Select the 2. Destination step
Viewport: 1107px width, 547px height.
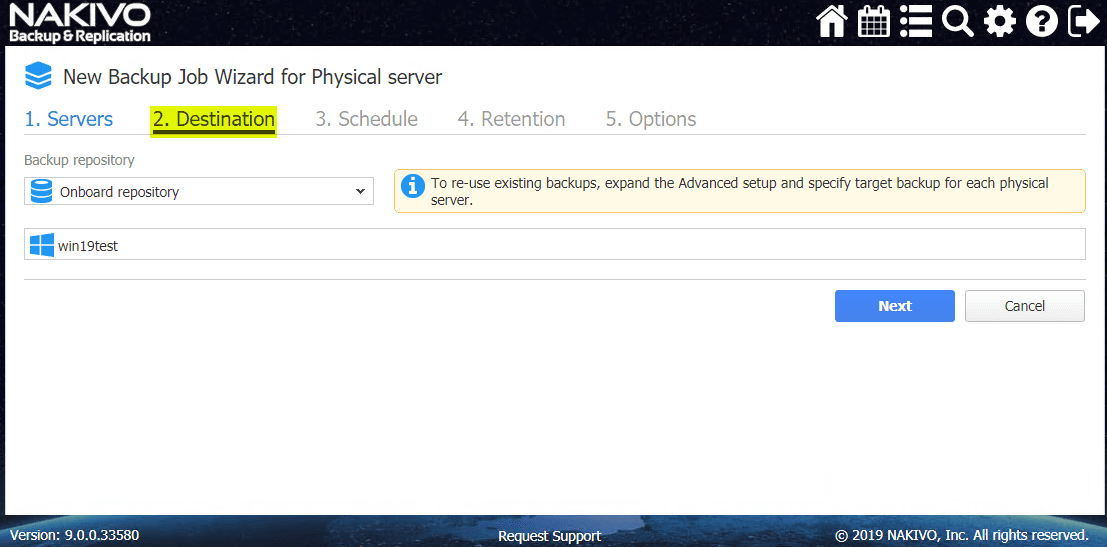click(214, 119)
